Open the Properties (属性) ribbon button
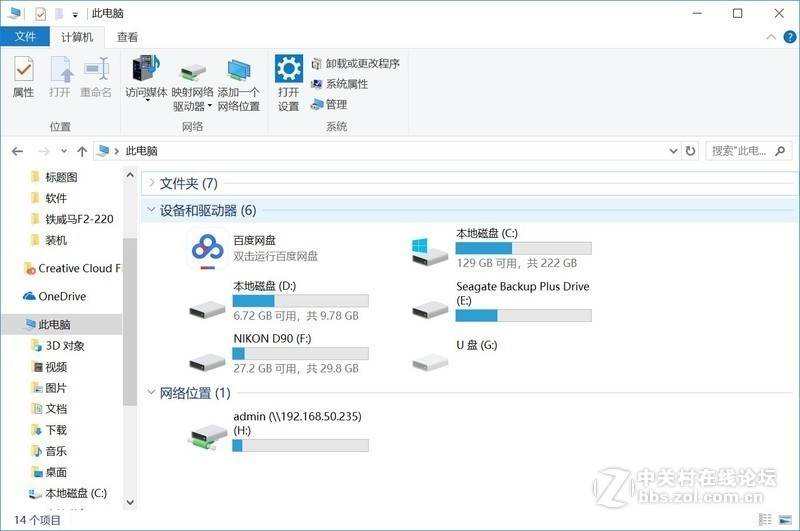This screenshot has width=800, height=531. tap(23, 77)
